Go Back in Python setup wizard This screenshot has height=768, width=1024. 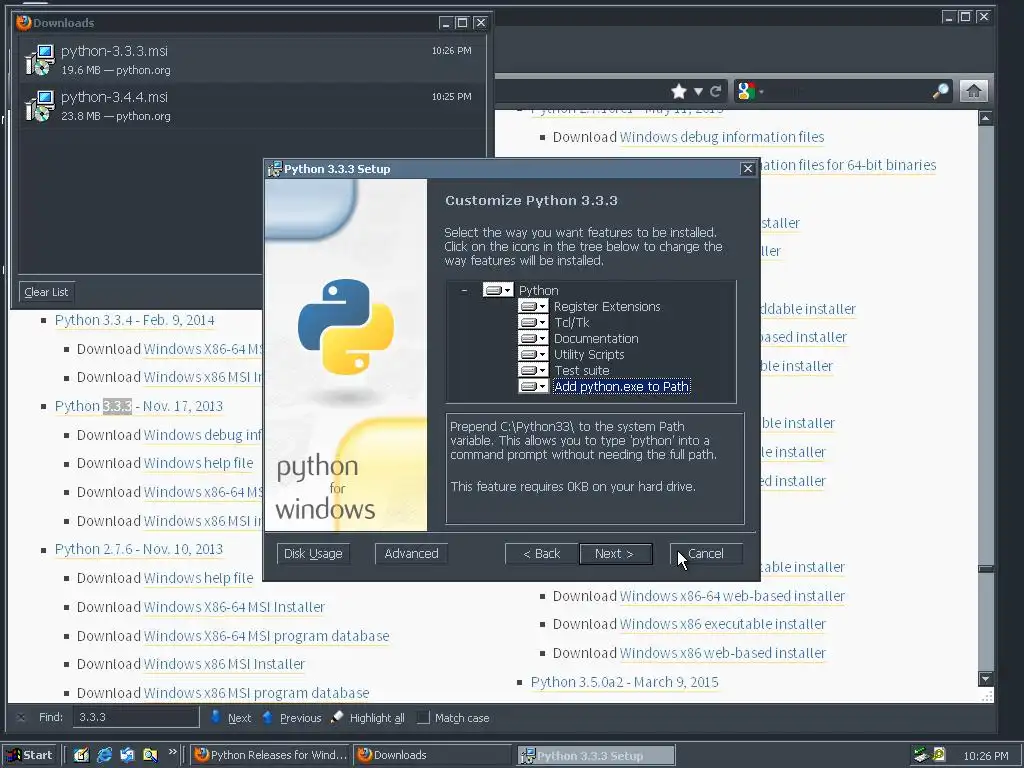tap(541, 553)
